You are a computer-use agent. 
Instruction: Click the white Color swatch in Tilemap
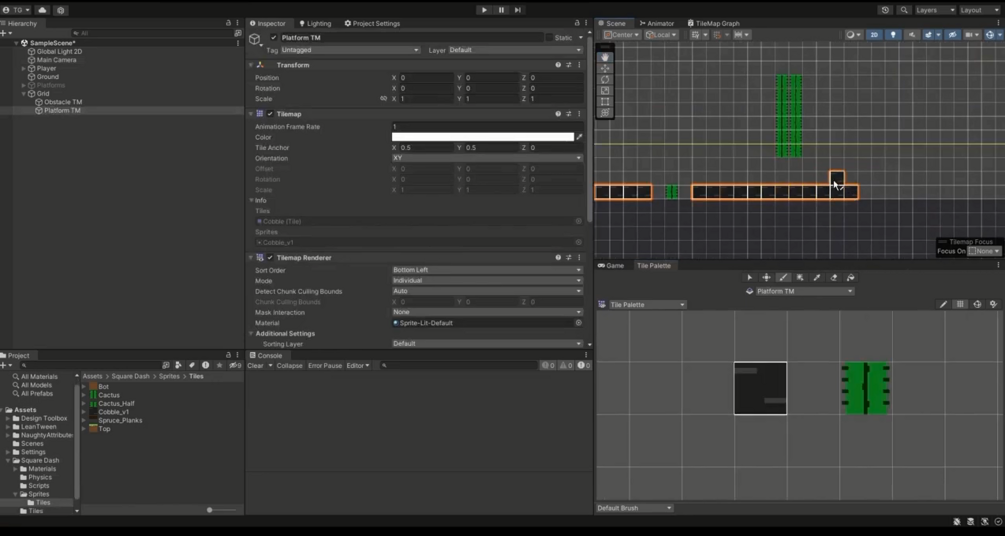[483, 137]
